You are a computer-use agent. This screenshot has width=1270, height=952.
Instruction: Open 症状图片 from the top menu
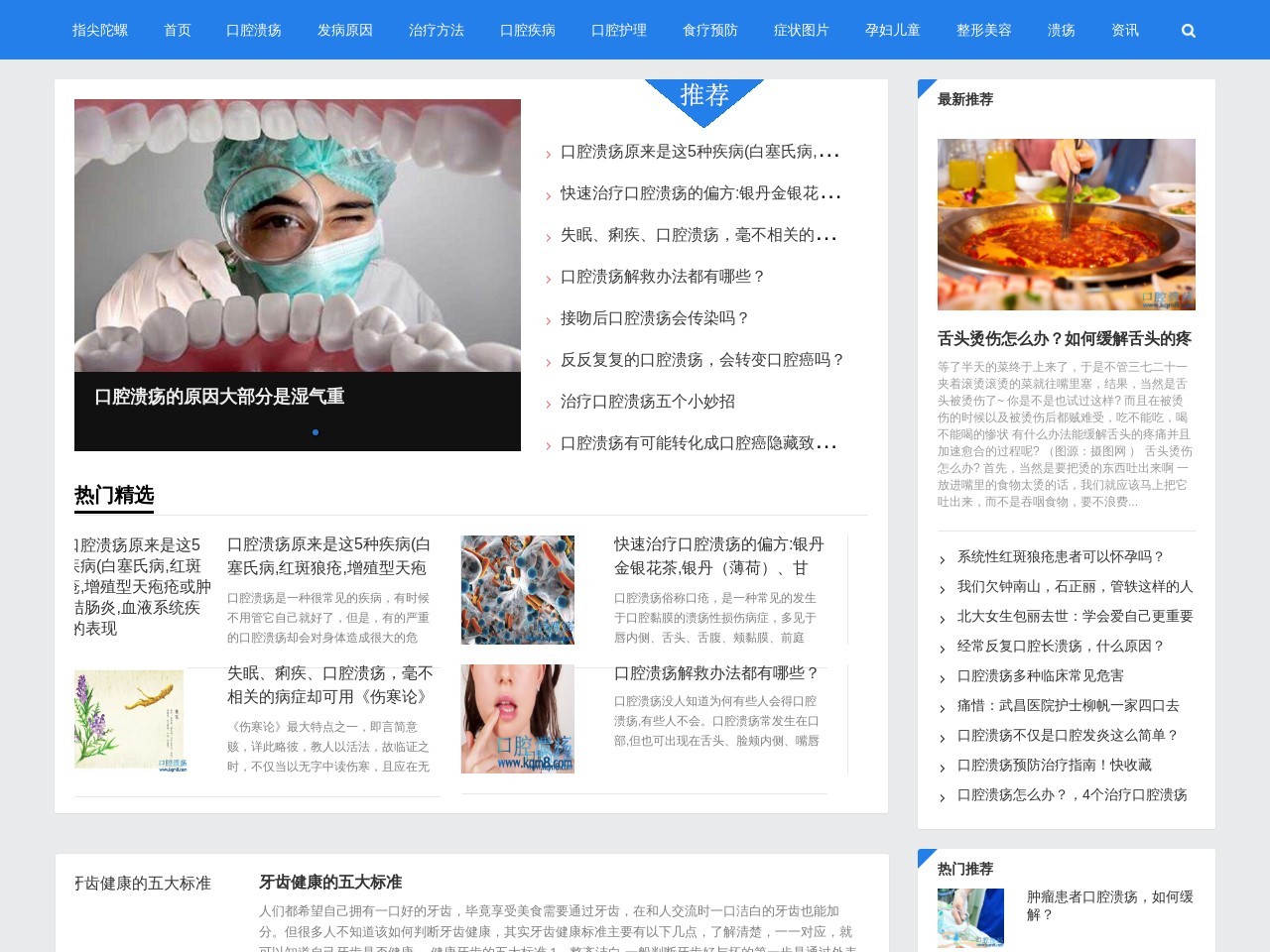[x=801, y=30]
